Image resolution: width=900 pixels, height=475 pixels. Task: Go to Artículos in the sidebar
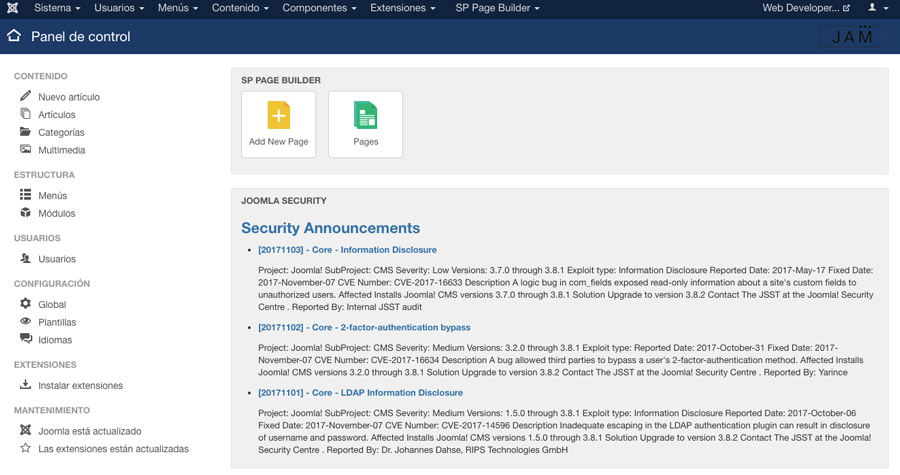(57, 115)
